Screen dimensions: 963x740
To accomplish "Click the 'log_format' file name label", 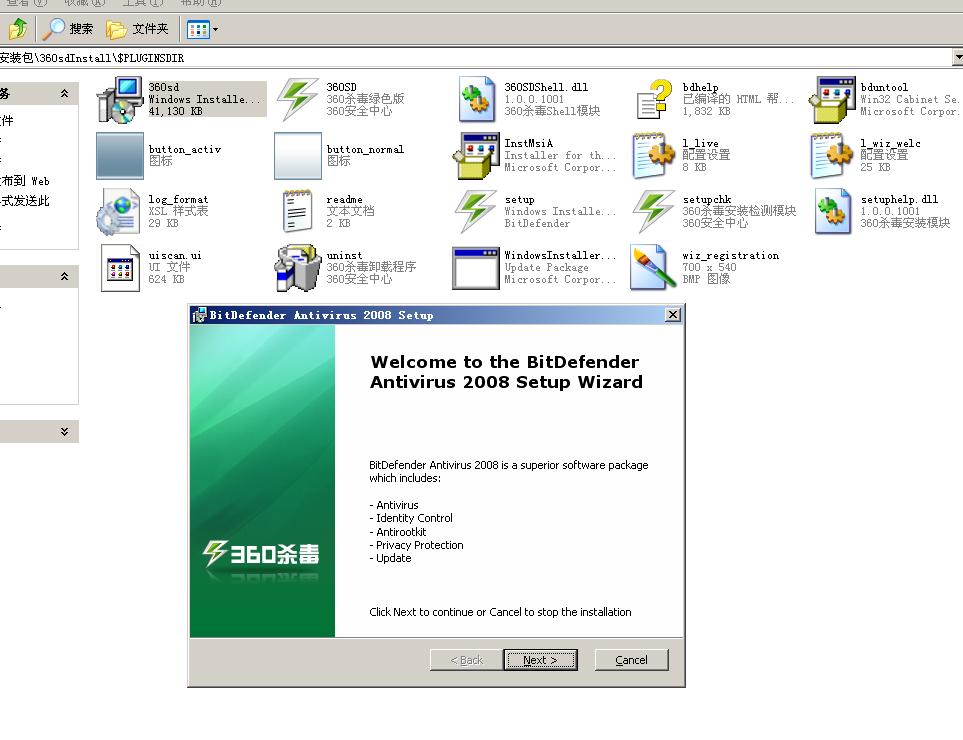I will click(178, 200).
